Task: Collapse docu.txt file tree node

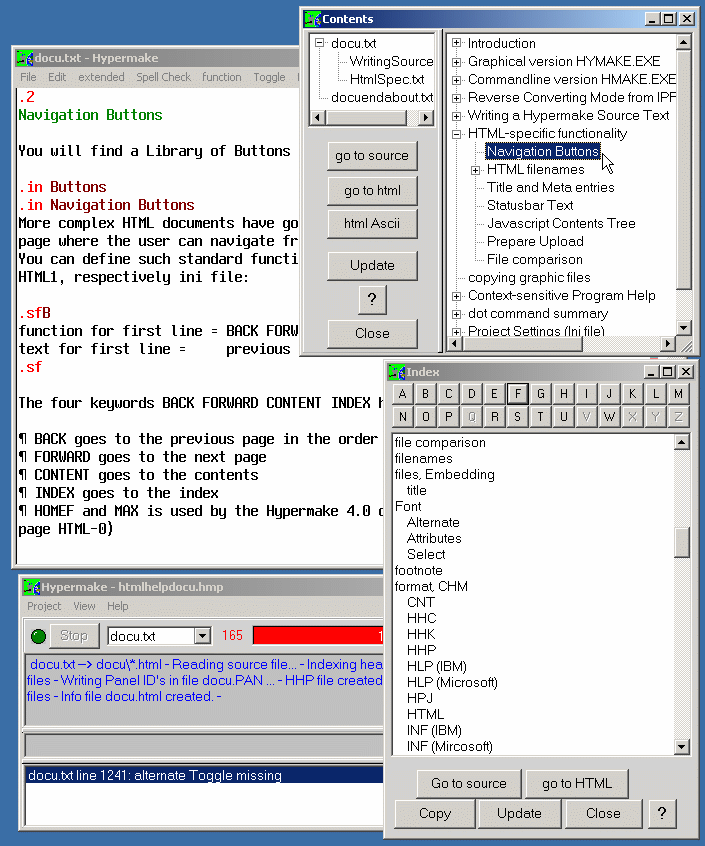Action: coord(320,43)
